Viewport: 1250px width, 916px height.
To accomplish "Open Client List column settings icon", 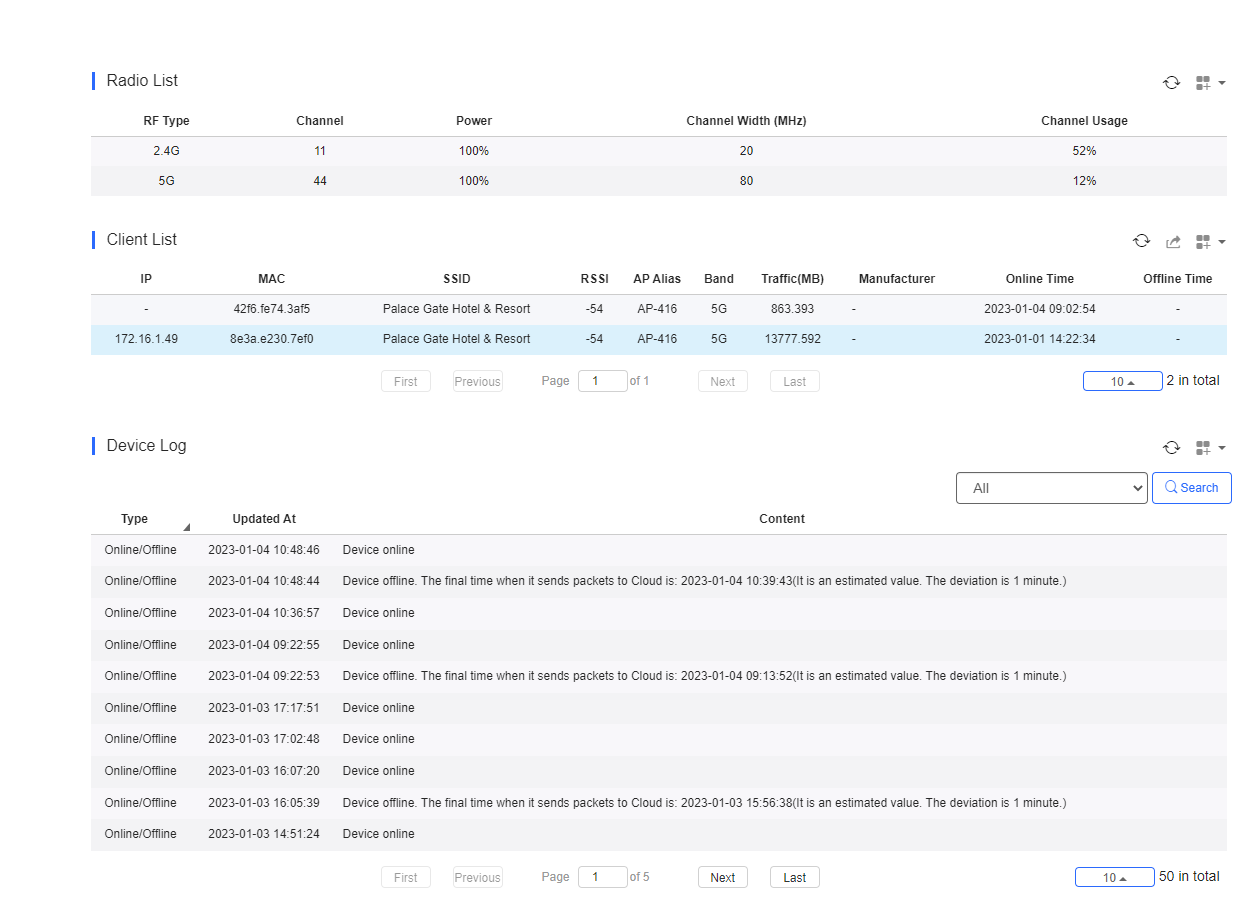I will (1209, 242).
